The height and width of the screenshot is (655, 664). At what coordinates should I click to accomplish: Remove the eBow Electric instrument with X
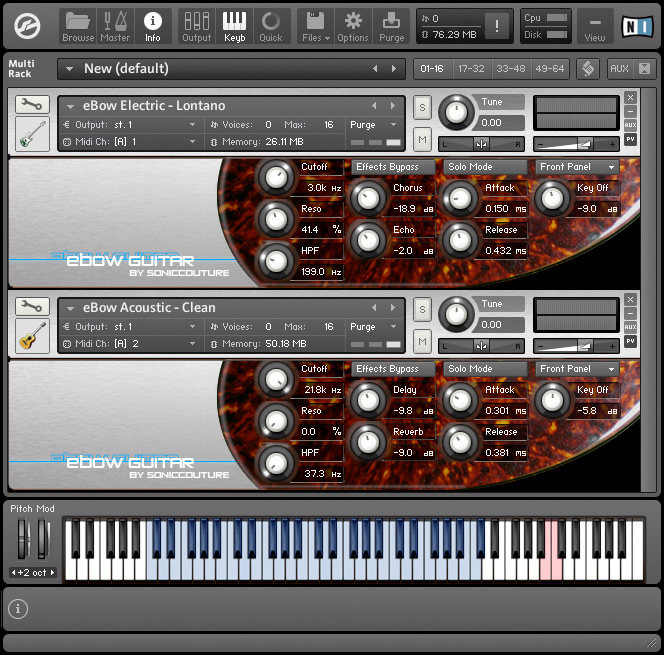[x=630, y=97]
